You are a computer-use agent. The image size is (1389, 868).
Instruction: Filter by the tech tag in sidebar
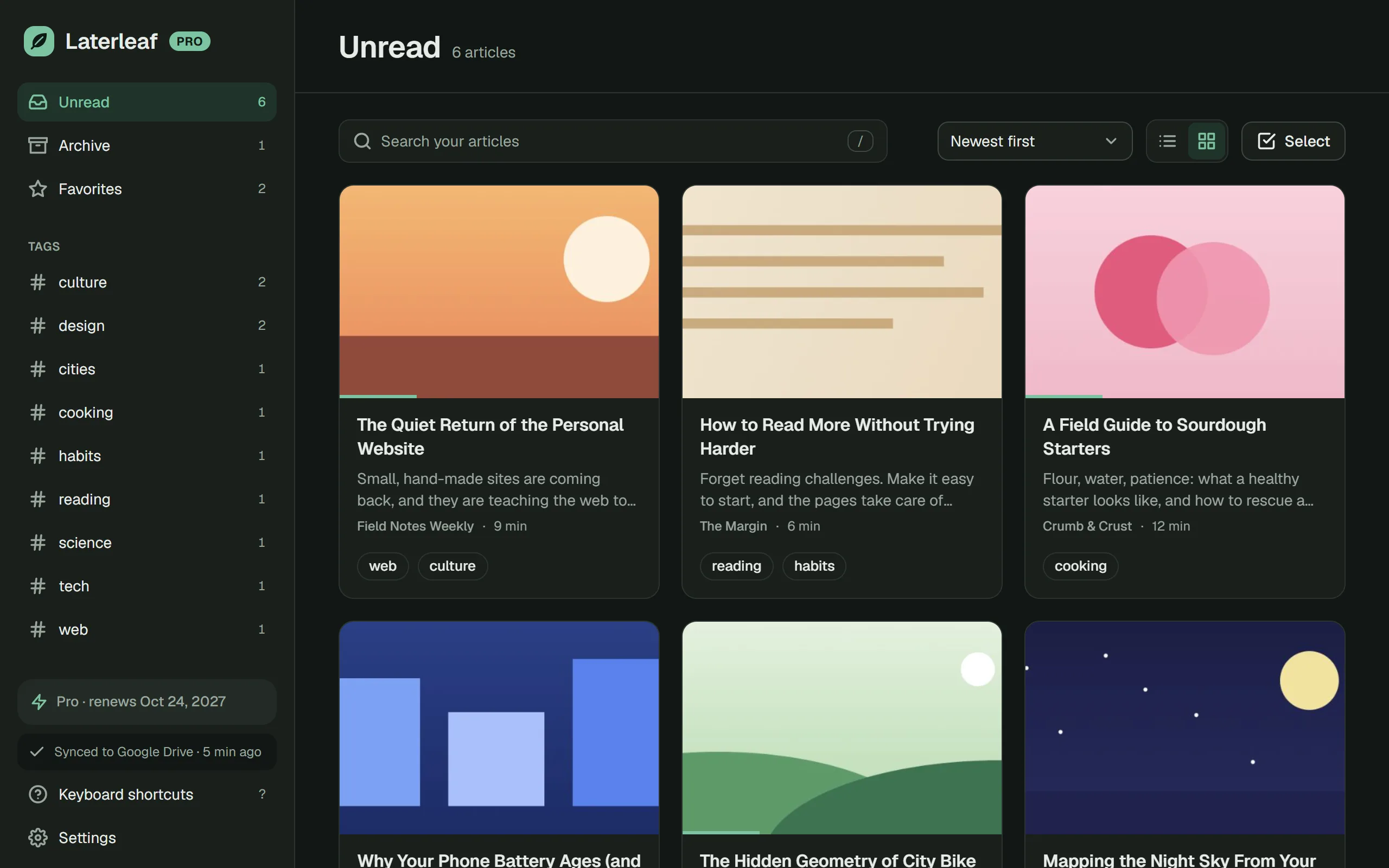[147, 586]
